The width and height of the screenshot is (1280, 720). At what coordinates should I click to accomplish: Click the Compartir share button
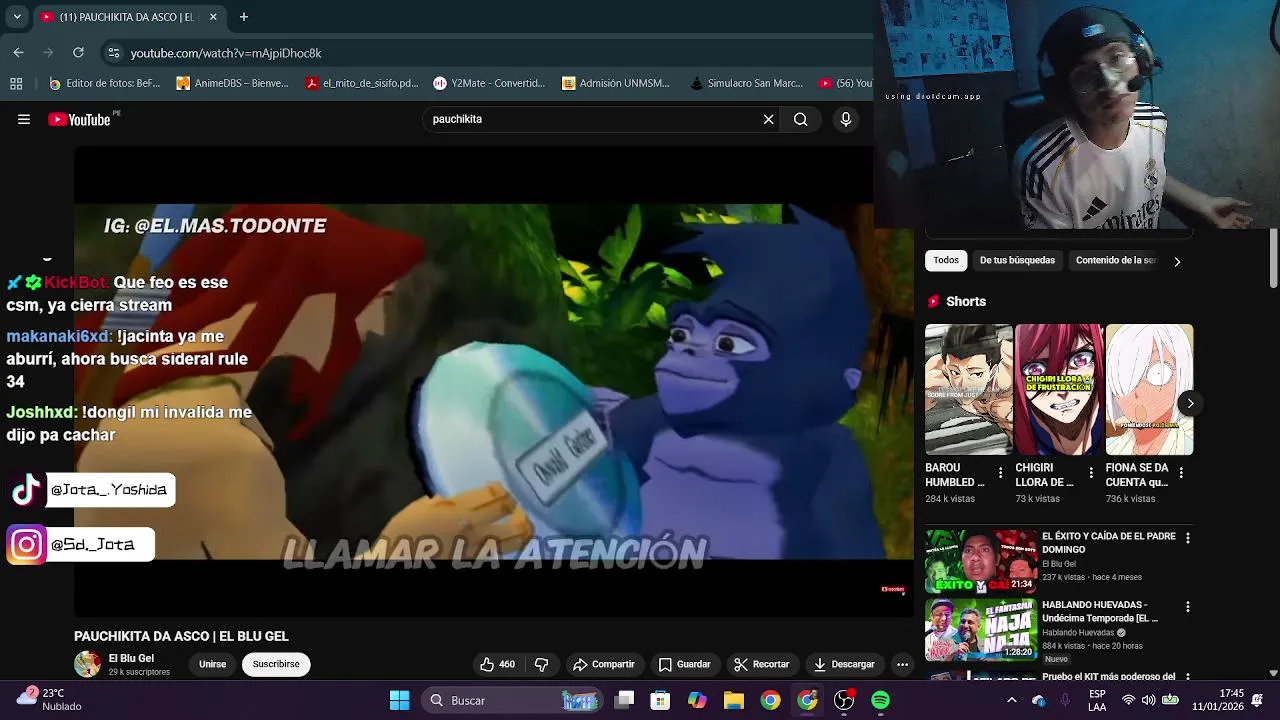pyautogui.click(x=603, y=664)
